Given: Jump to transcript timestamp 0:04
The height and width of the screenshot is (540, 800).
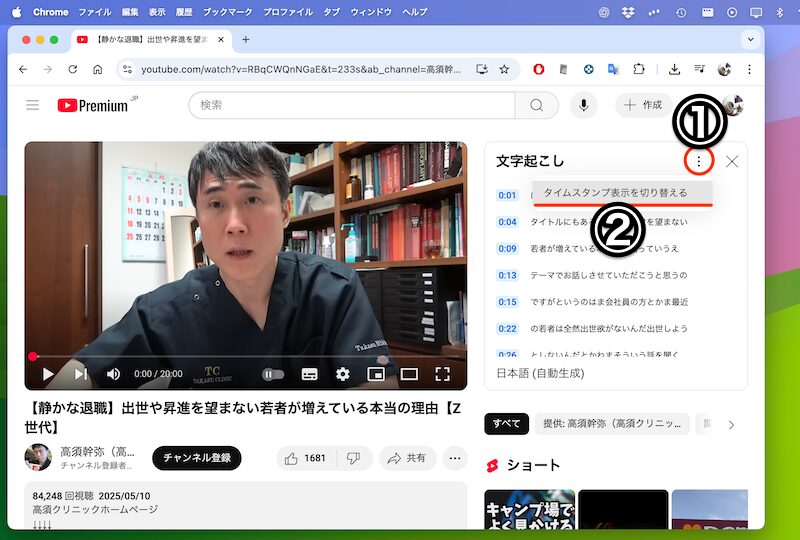Looking at the screenshot, I should tap(507, 222).
